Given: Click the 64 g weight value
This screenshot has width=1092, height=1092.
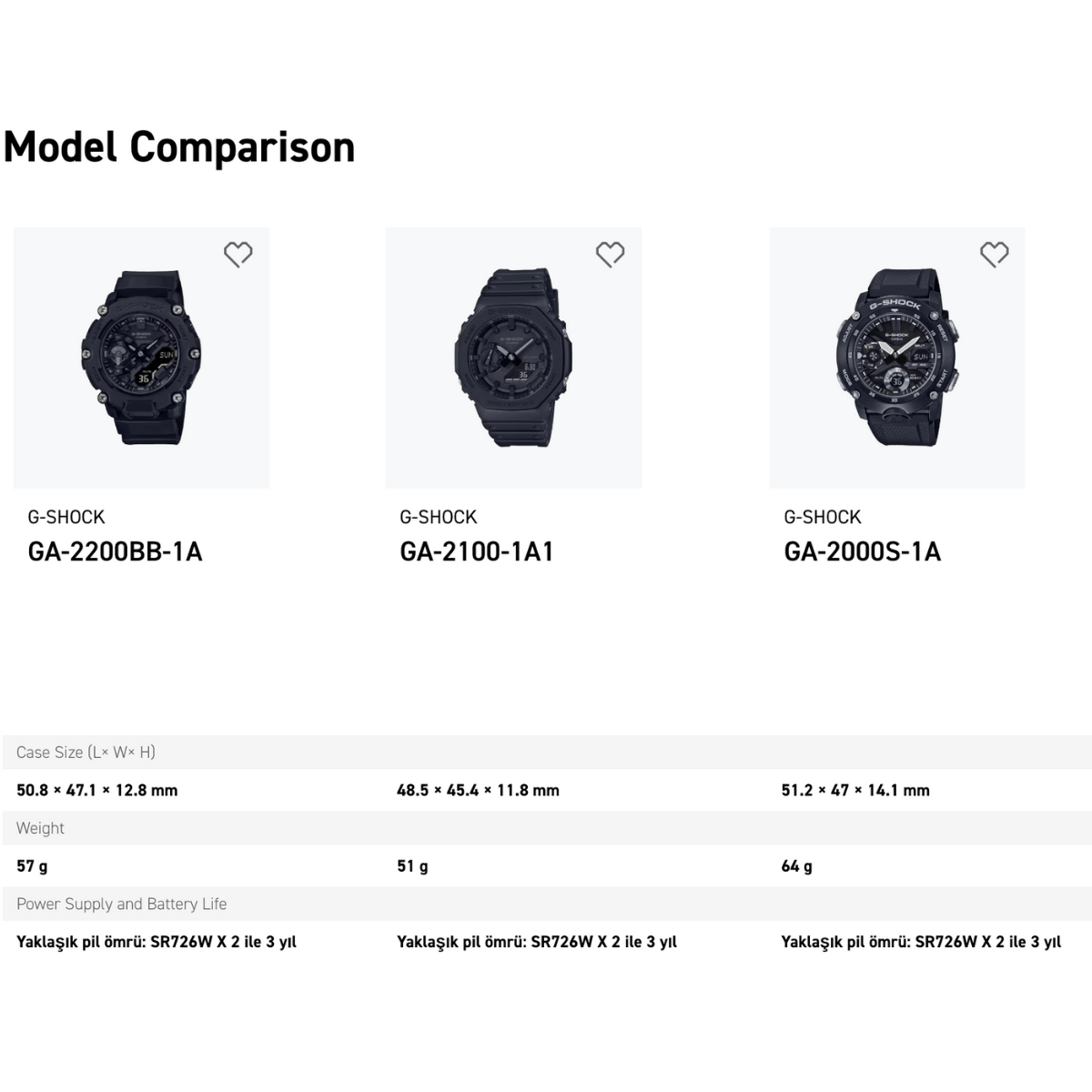Looking at the screenshot, I should click(796, 866).
